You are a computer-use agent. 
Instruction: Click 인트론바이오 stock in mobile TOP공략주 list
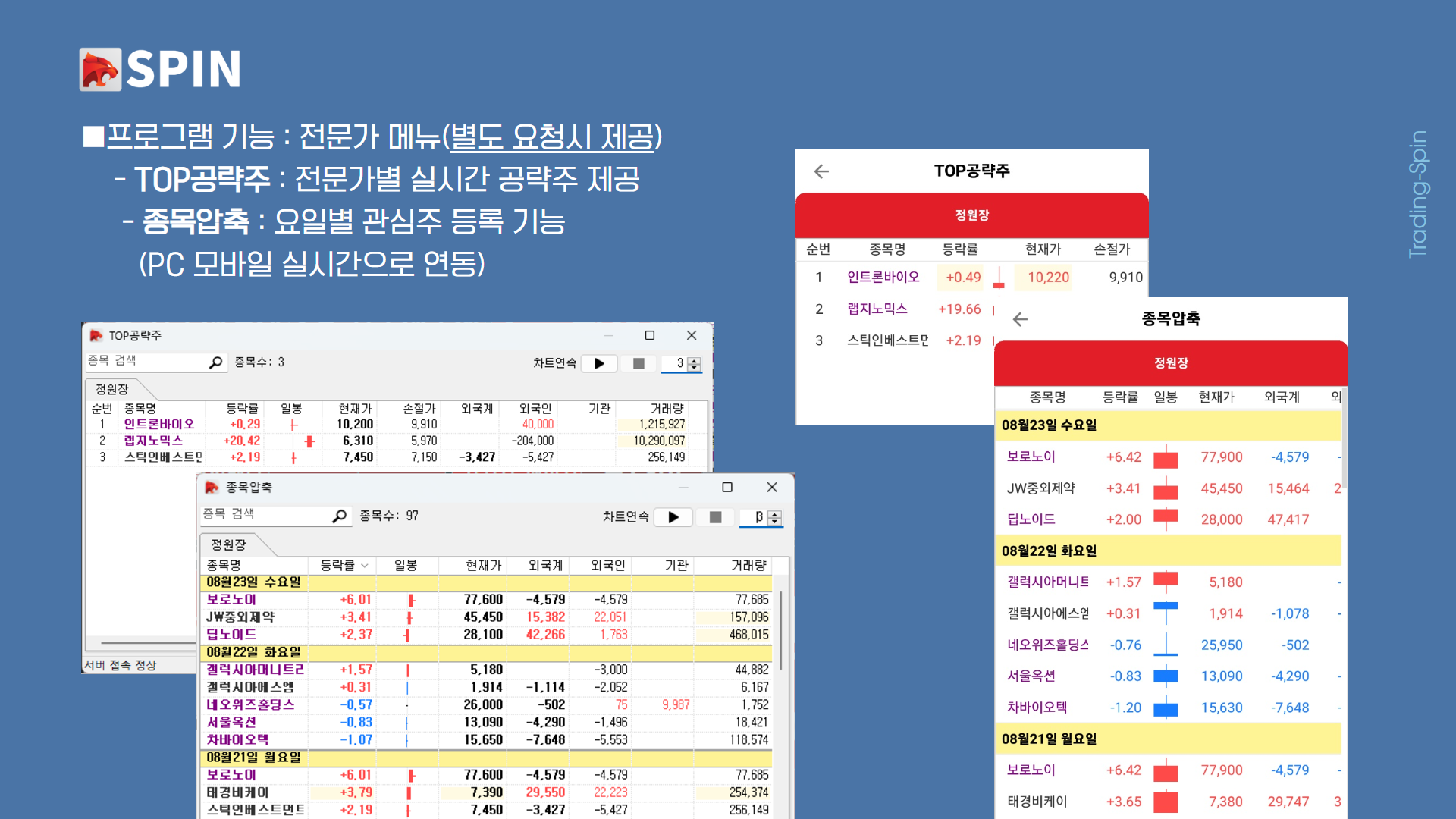click(883, 278)
